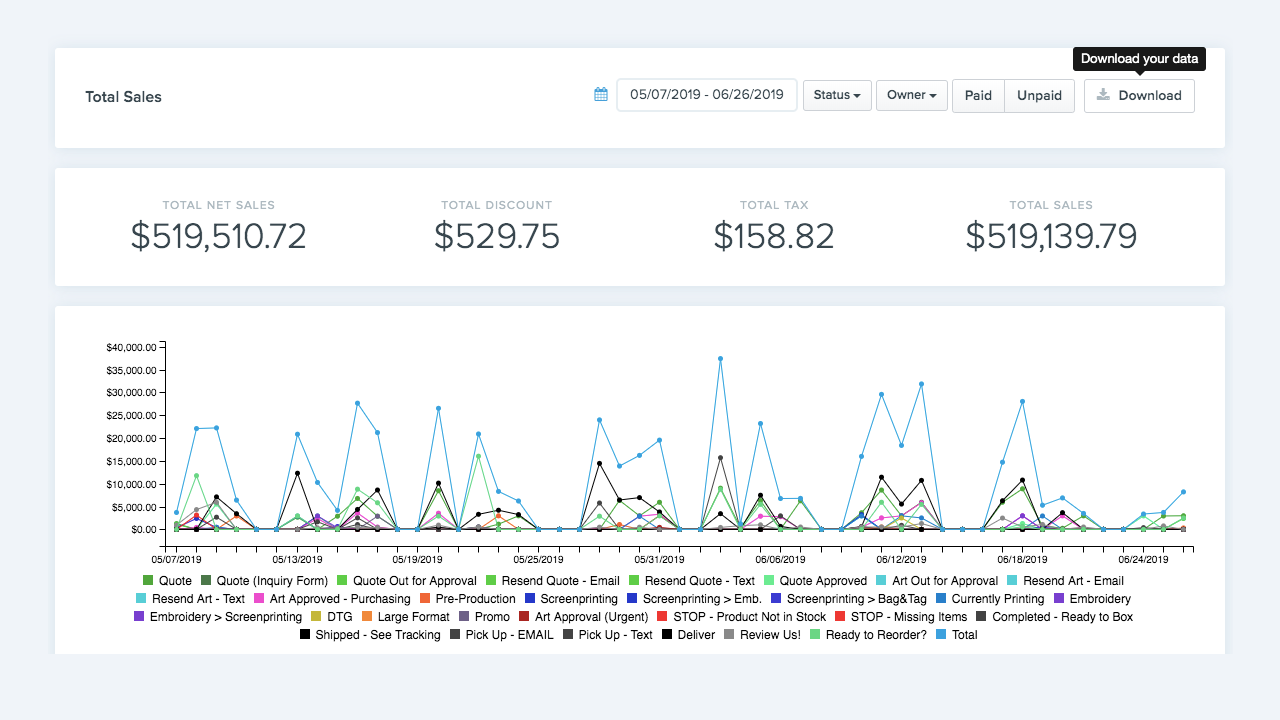Select the Currently Printing legend label
This screenshot has height=720, width=1280.
click(x=997, y=599)
